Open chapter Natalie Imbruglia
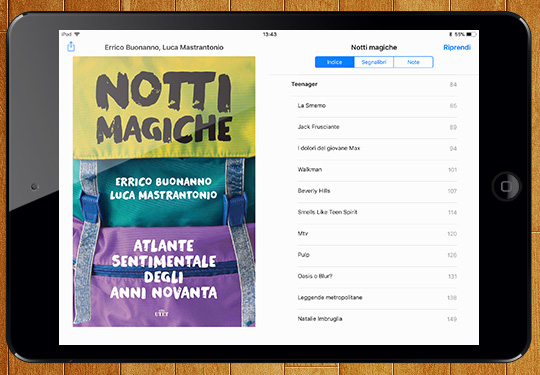The image size is (540, 375). [x=377, y=319]
